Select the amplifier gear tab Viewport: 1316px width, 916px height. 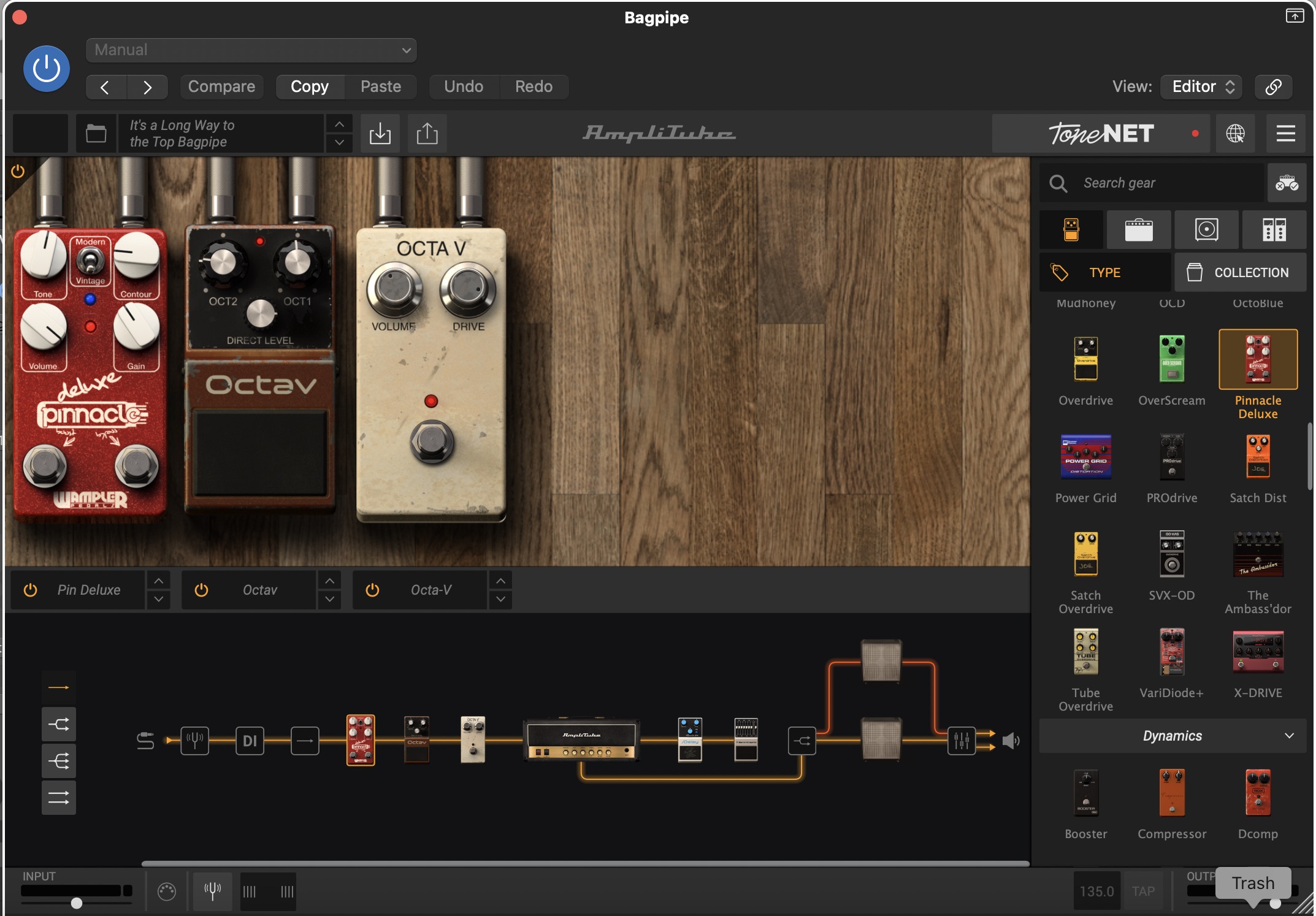point(1139,230)
